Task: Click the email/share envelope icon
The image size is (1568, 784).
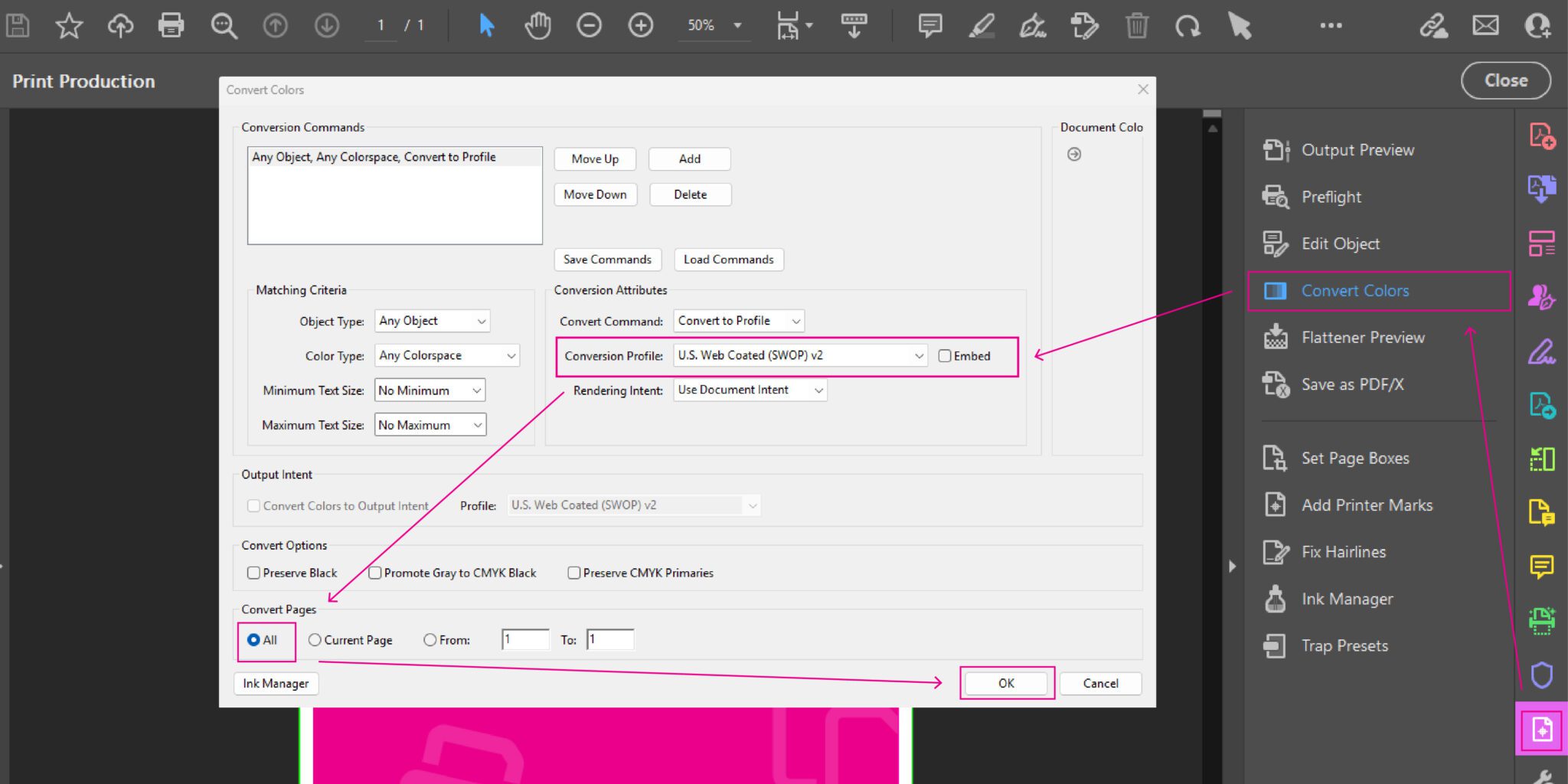Action: pos(1485,25)
